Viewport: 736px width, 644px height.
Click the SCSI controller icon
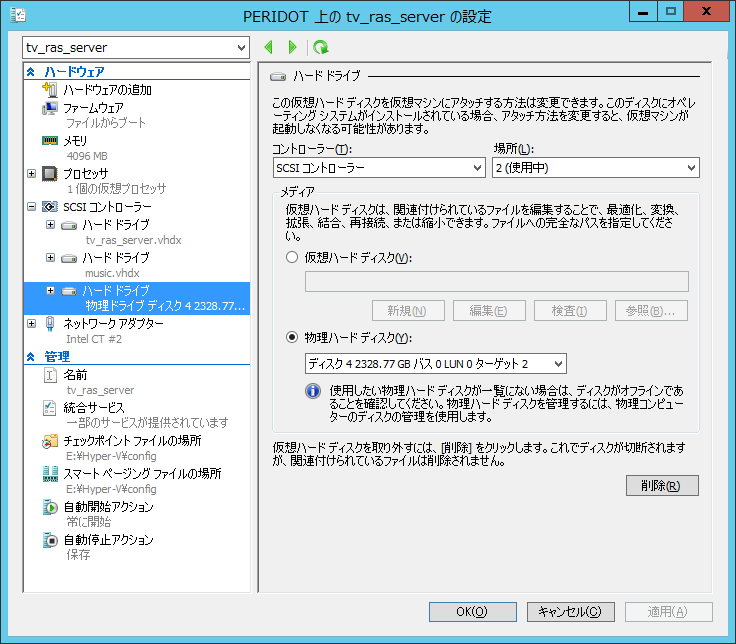click(x=50, y=207)
